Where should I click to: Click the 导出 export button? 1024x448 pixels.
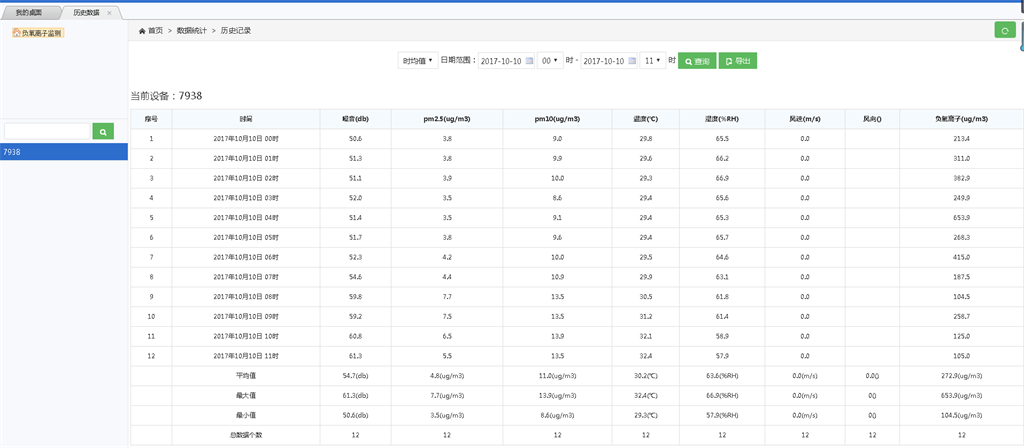tap(738, 61)
